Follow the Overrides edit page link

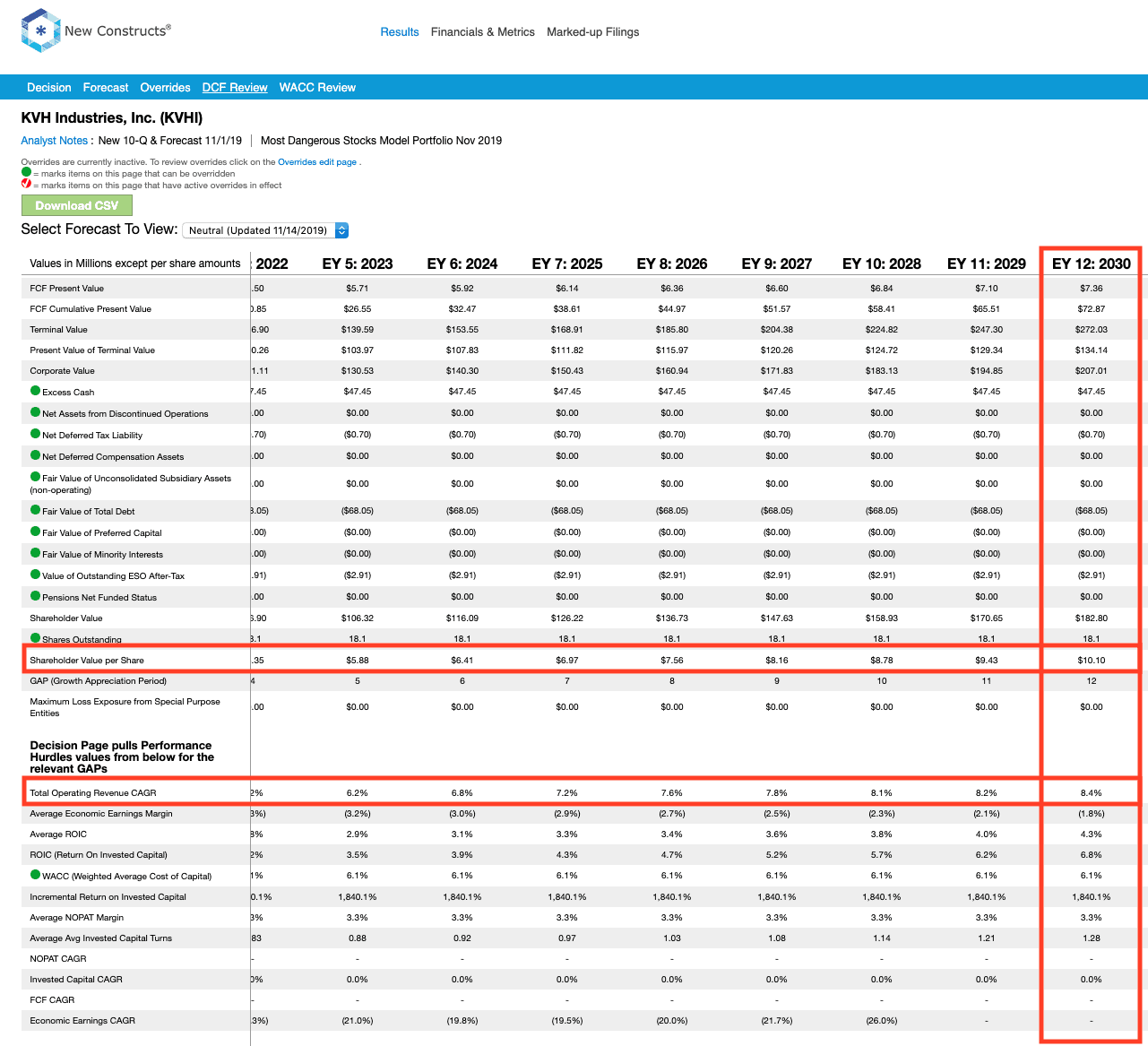pyautogui.click(x=317, y=162)
